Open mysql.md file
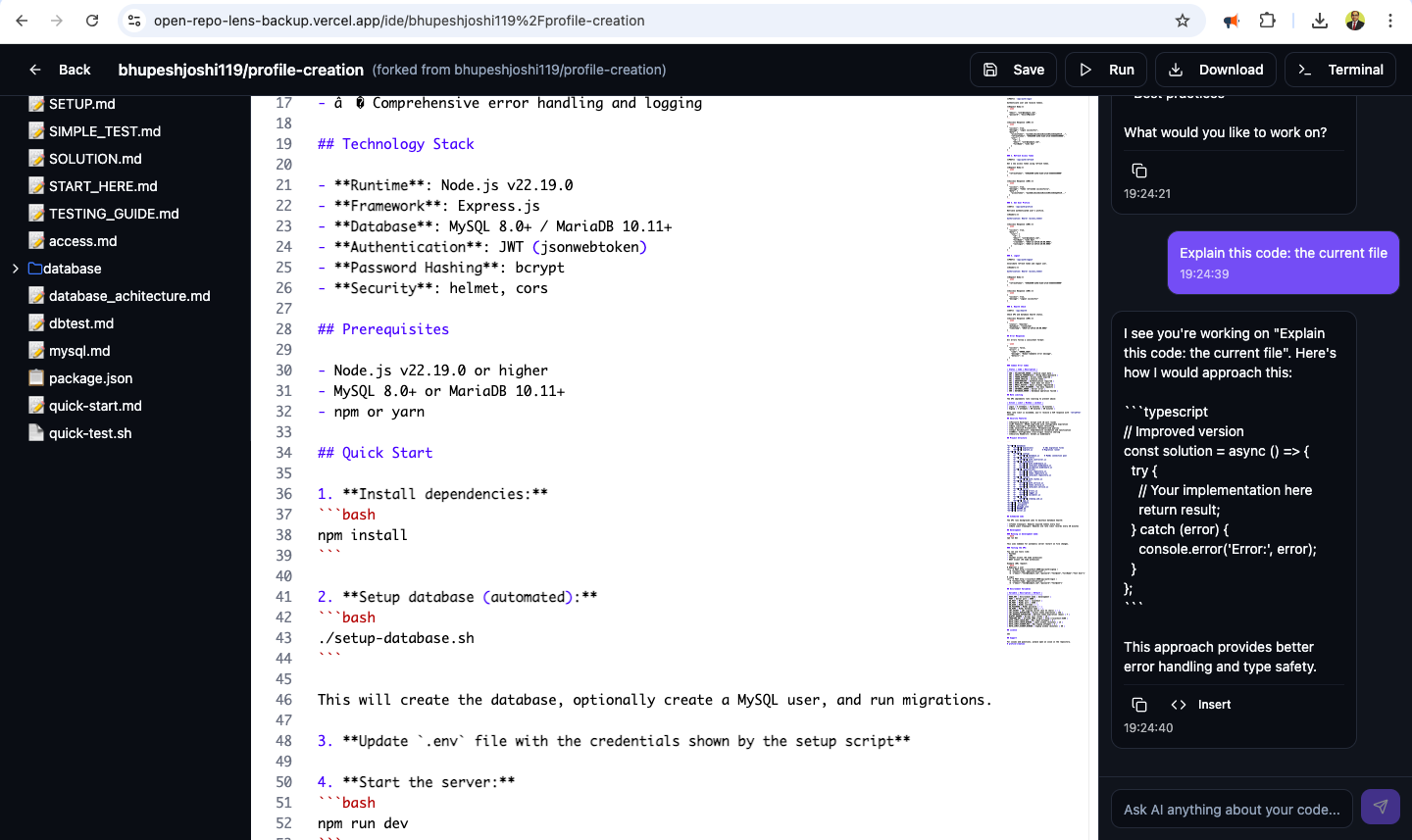Viewport: 1412px width, 840px height. coord(79,351)
